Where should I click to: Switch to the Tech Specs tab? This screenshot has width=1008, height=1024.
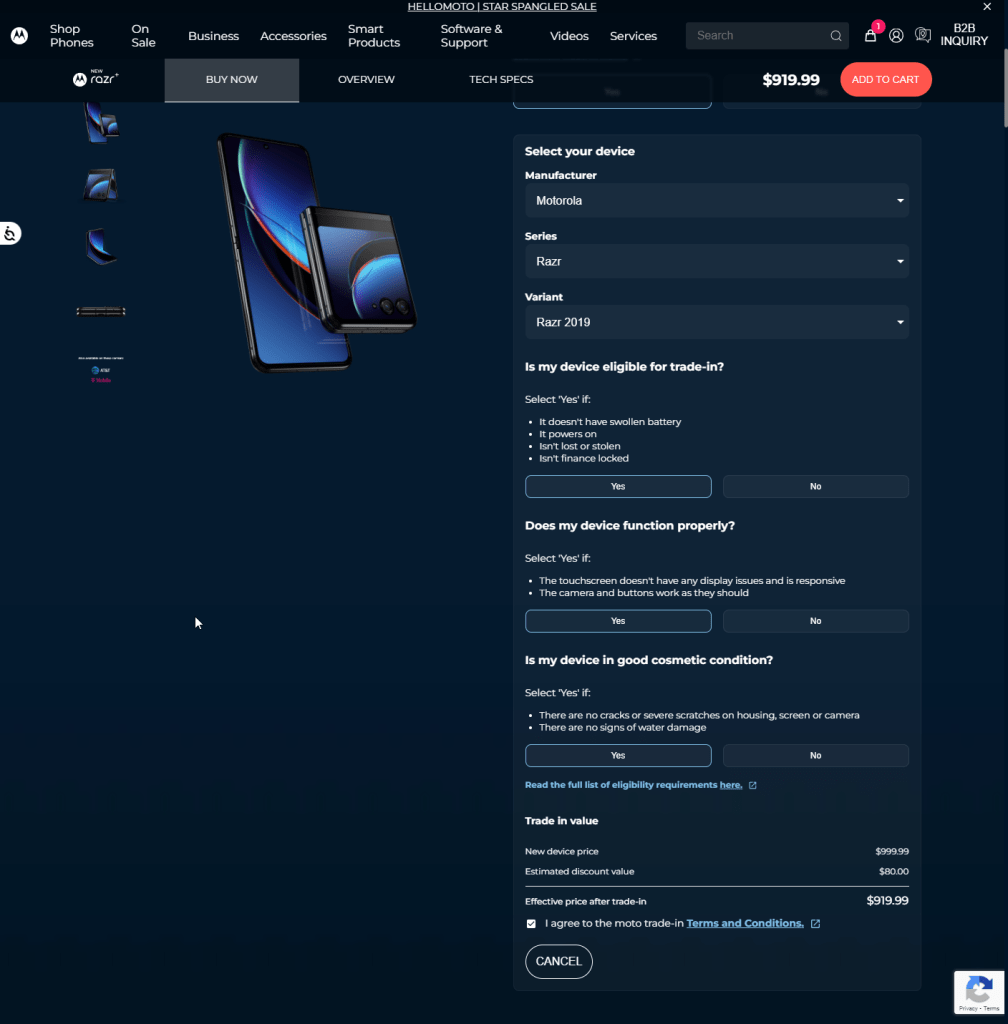tap(501, 80)
